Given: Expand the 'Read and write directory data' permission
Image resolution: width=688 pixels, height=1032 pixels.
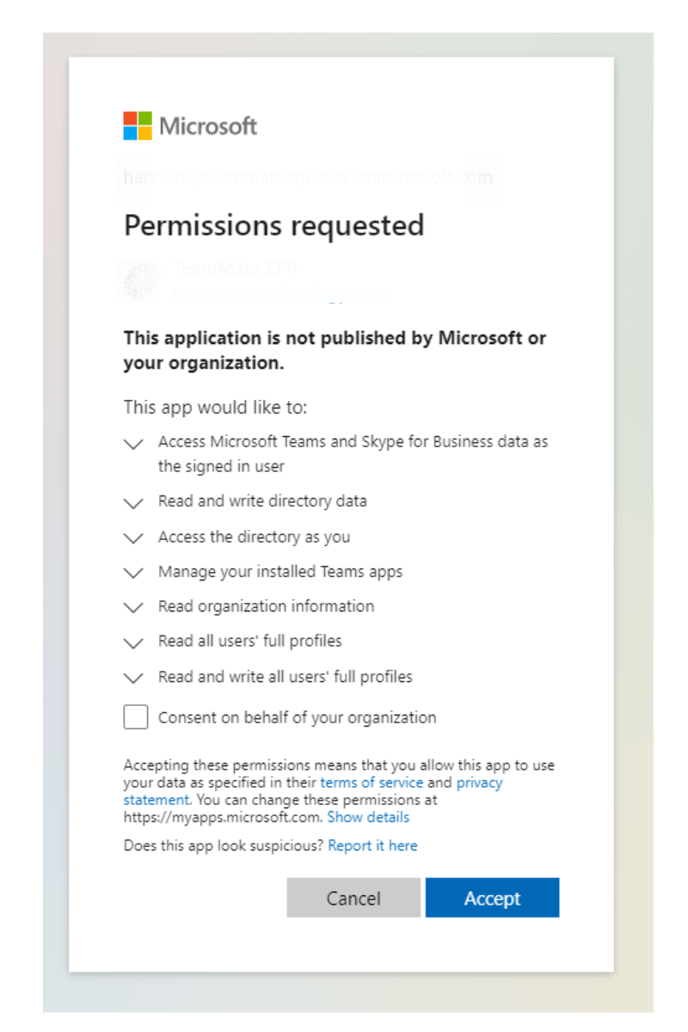Looking at the screenshot, I should pos(134,502).
